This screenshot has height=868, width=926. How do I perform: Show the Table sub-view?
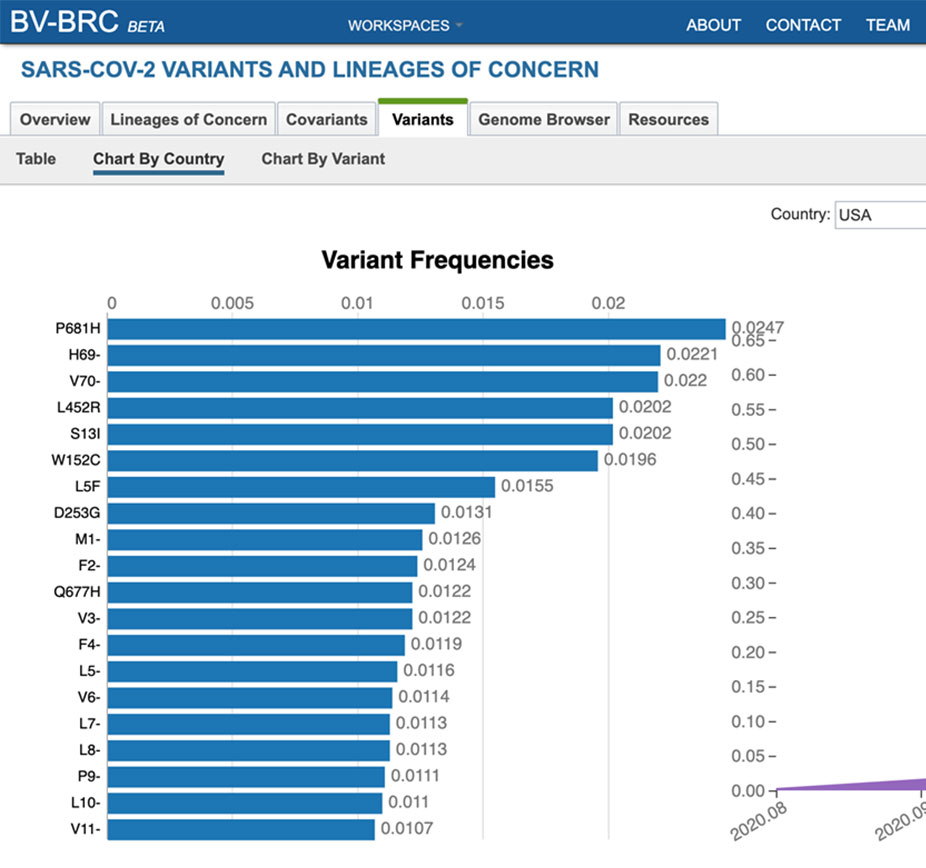(36, 159)
